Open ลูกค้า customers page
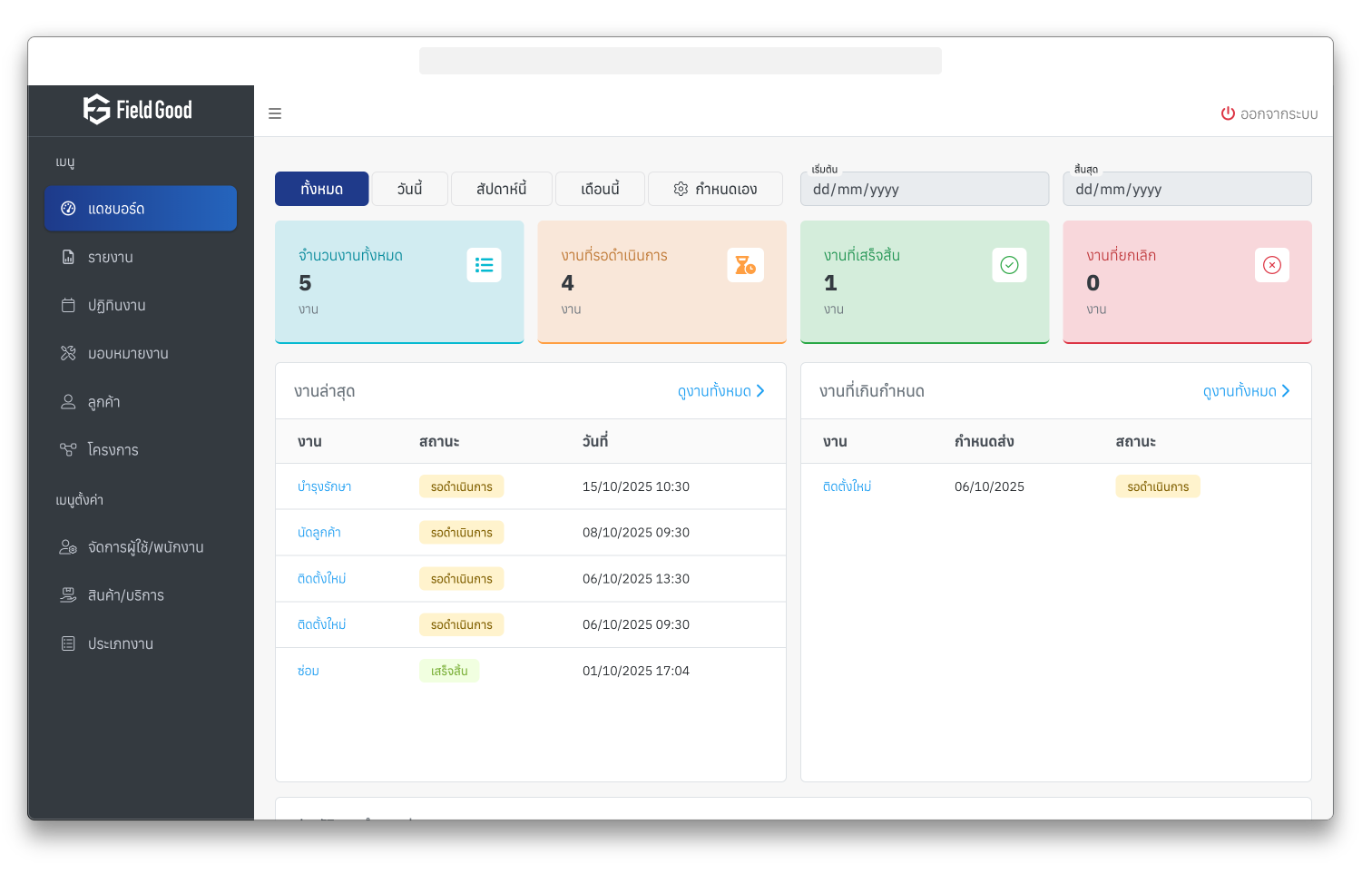The height and width of the screenshot is (874, 1372). [x=103, y=402]
